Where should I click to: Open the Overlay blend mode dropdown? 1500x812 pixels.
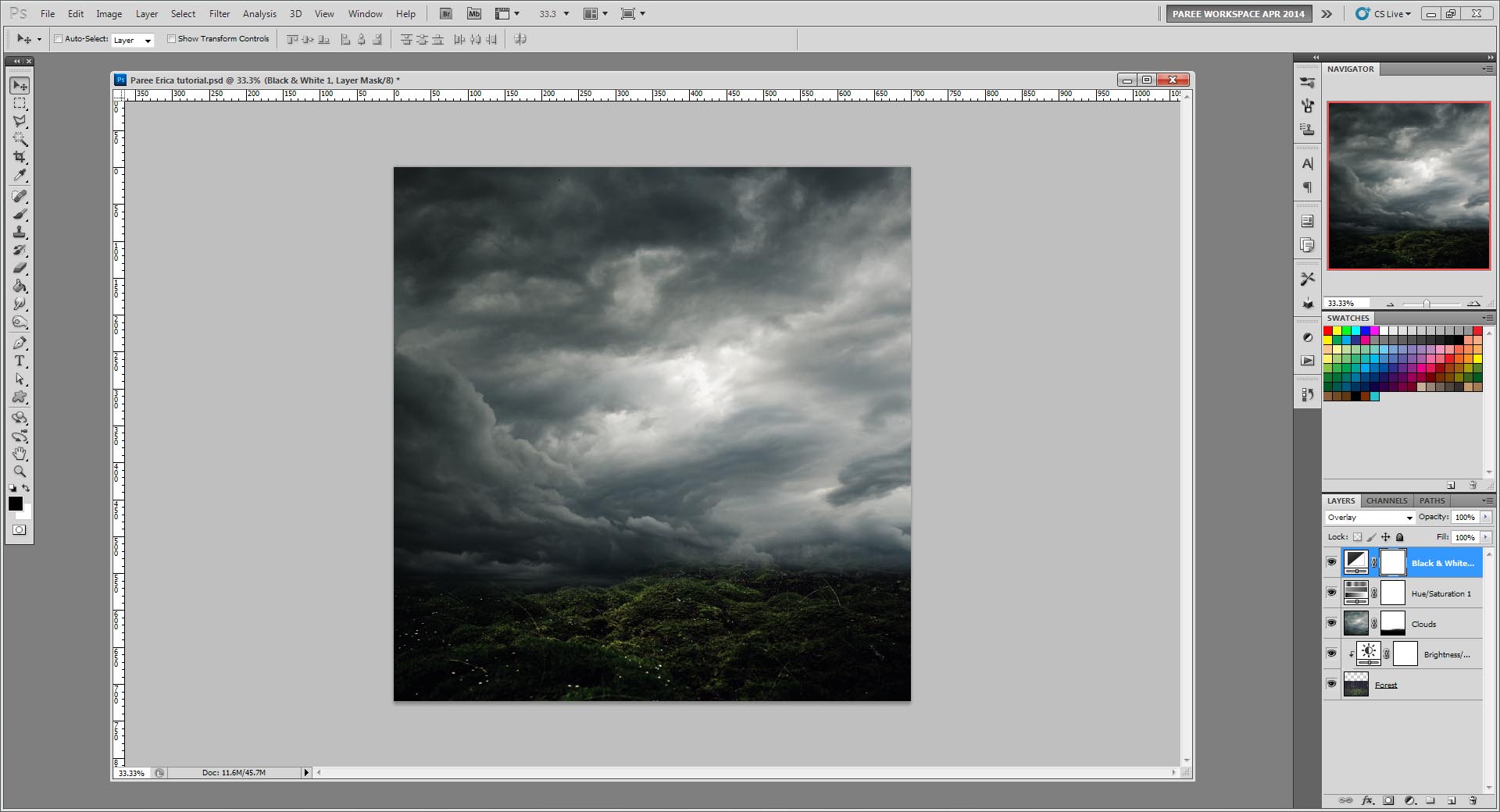(1370, 518)
